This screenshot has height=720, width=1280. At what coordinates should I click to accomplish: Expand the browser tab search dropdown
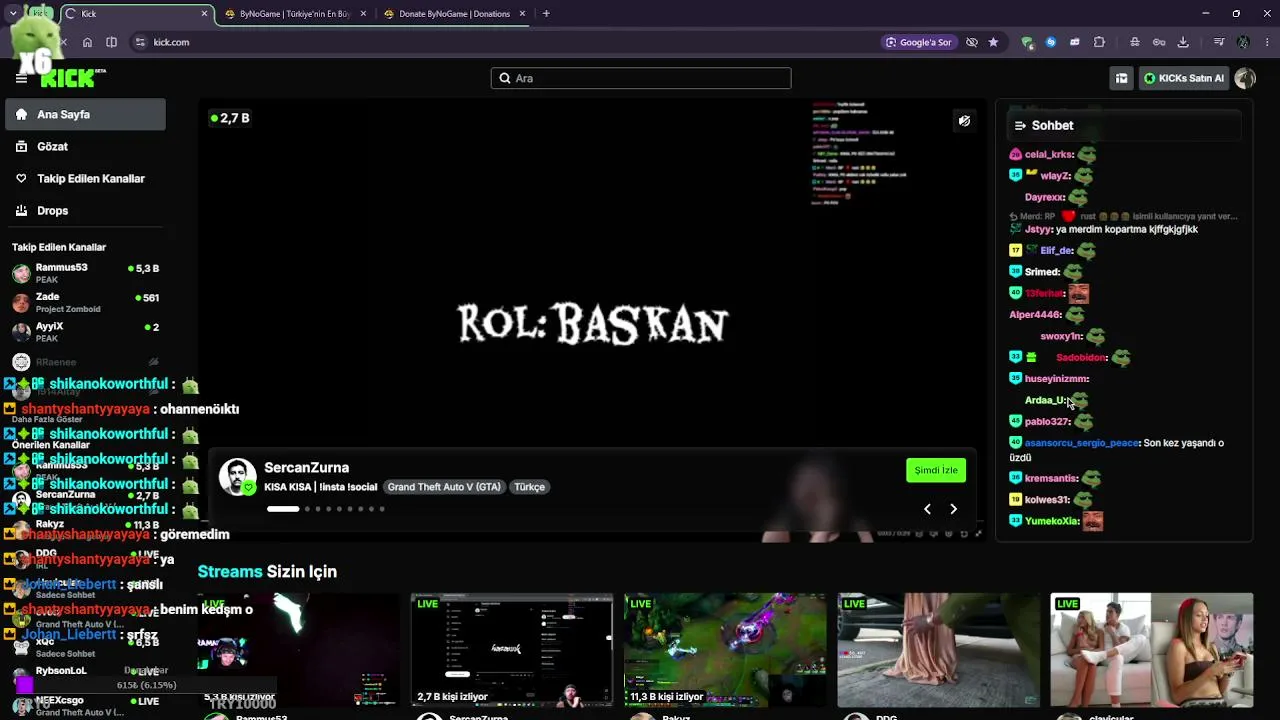tap(13, 14)
